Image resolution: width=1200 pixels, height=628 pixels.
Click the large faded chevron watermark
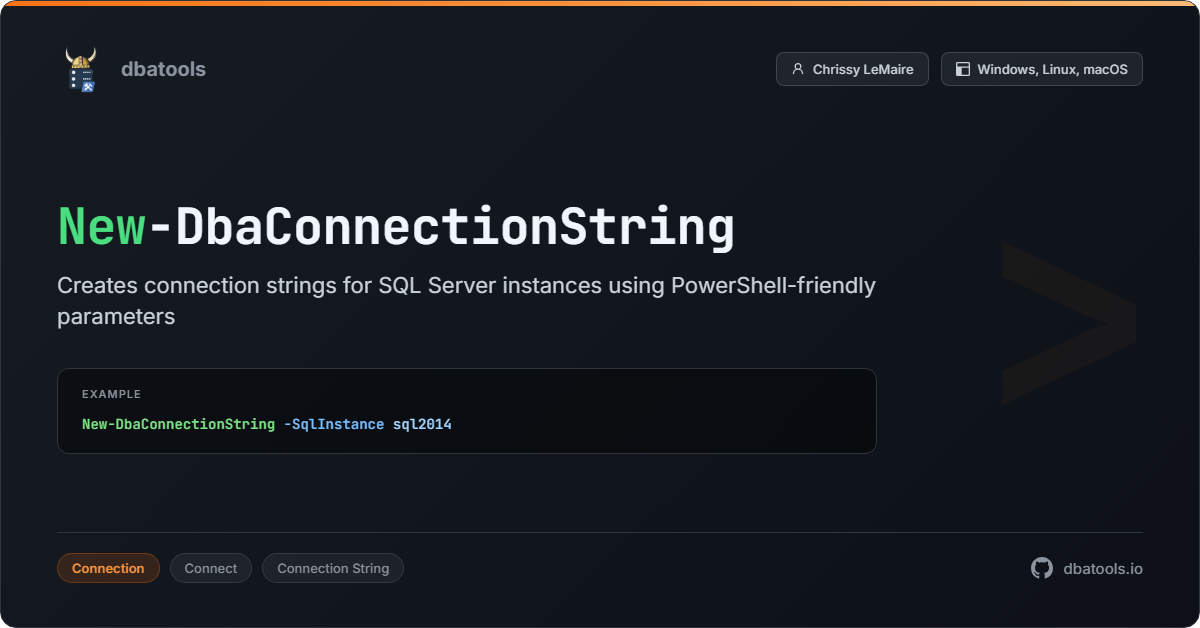pos(1068,322)
